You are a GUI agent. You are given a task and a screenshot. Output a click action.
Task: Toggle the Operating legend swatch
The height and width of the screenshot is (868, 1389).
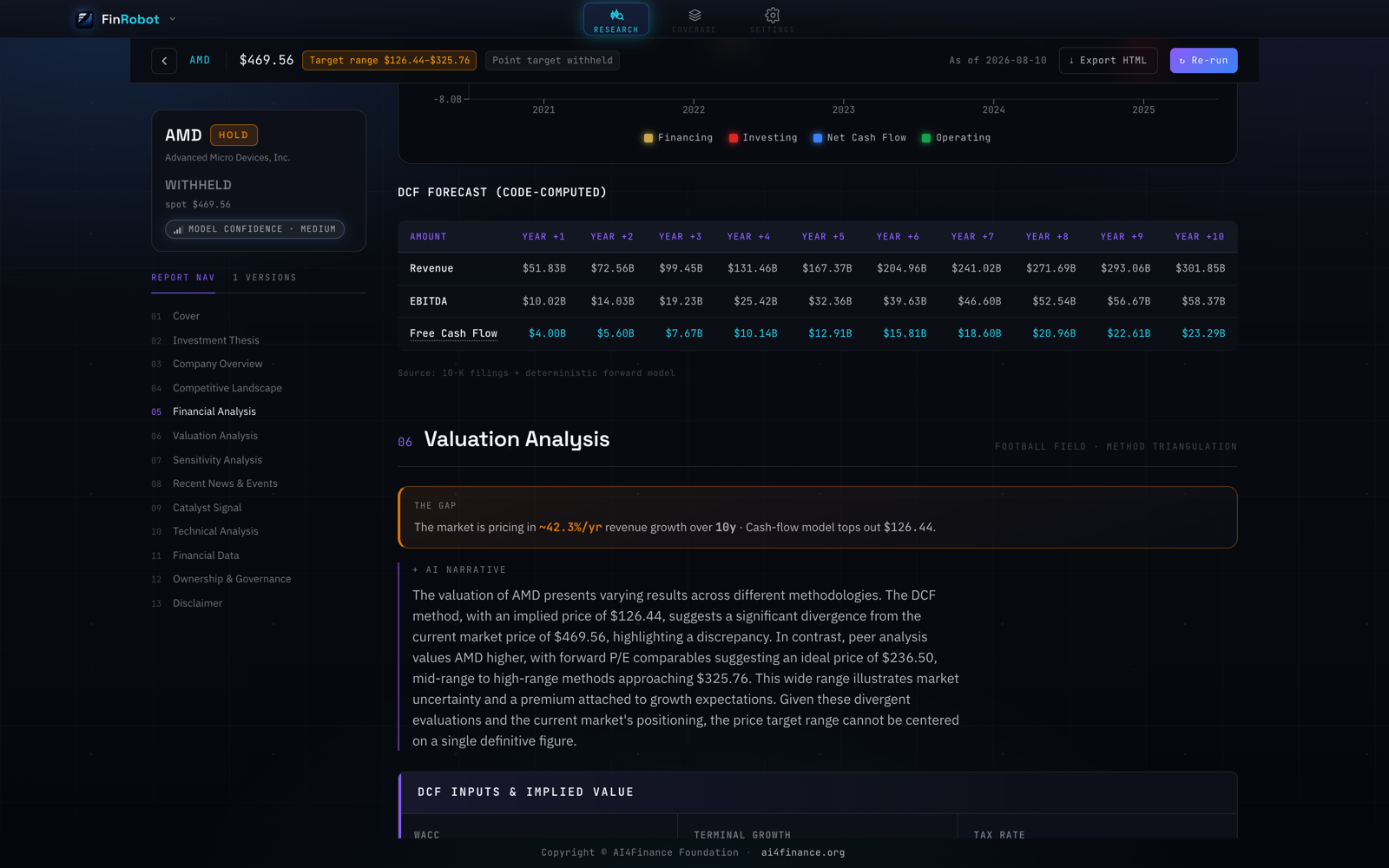[926, 138]
